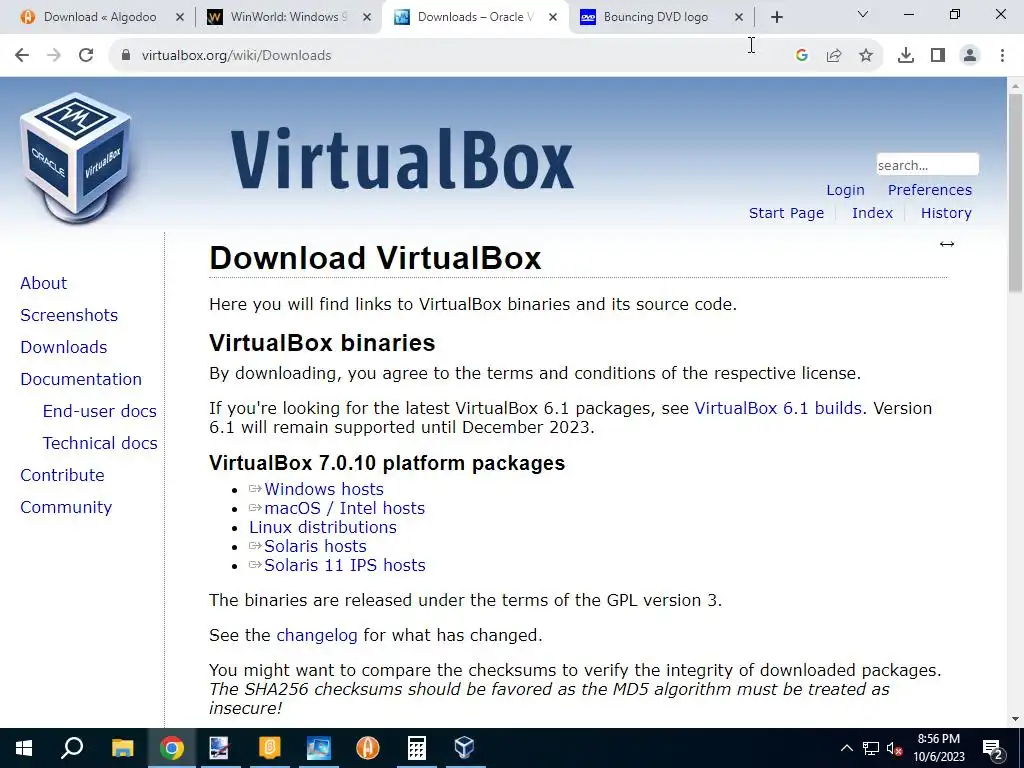This screenshot has width=1024, height=768.
Task: Open Documentation in the sidebar
Action: click(x=81, y=379)
